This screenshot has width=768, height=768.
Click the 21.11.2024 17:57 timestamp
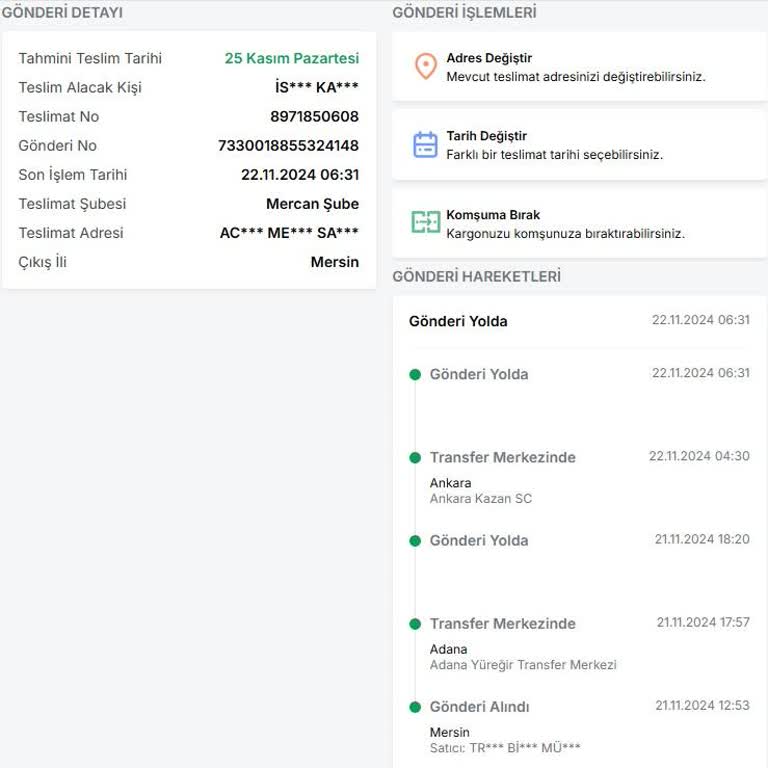pyautogui.click(x=703, y=622)
